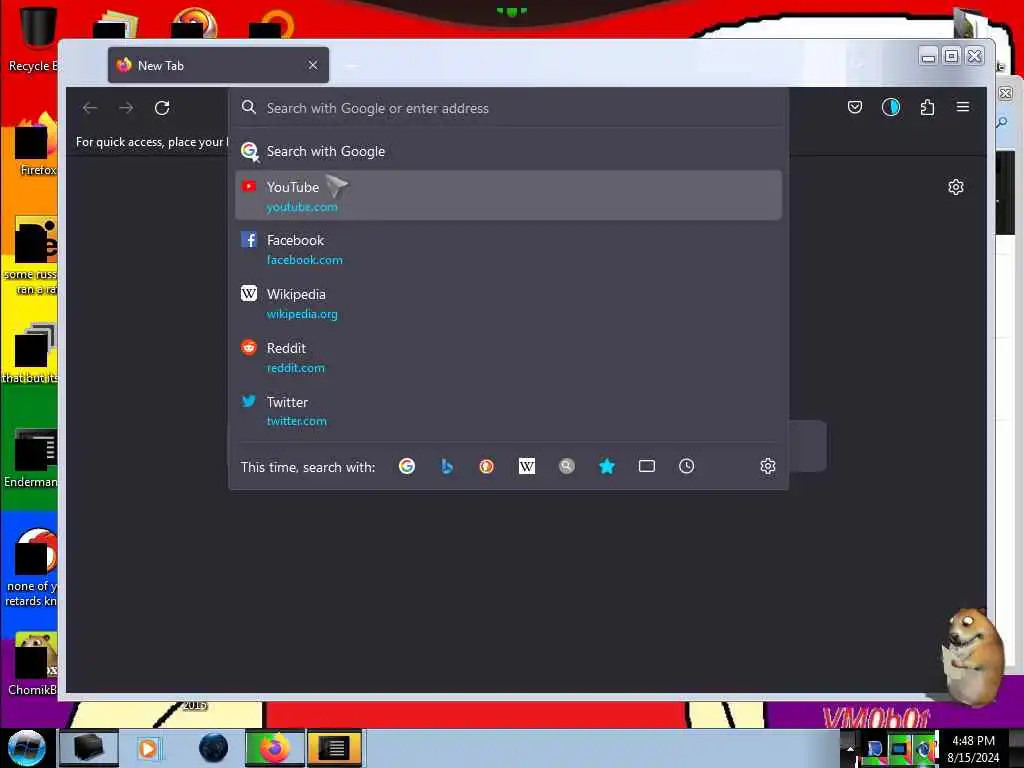Viewport: 1024px width, 768px height.
Task: Open the Firefox account profile icon
Action: (x=891, y=107)
